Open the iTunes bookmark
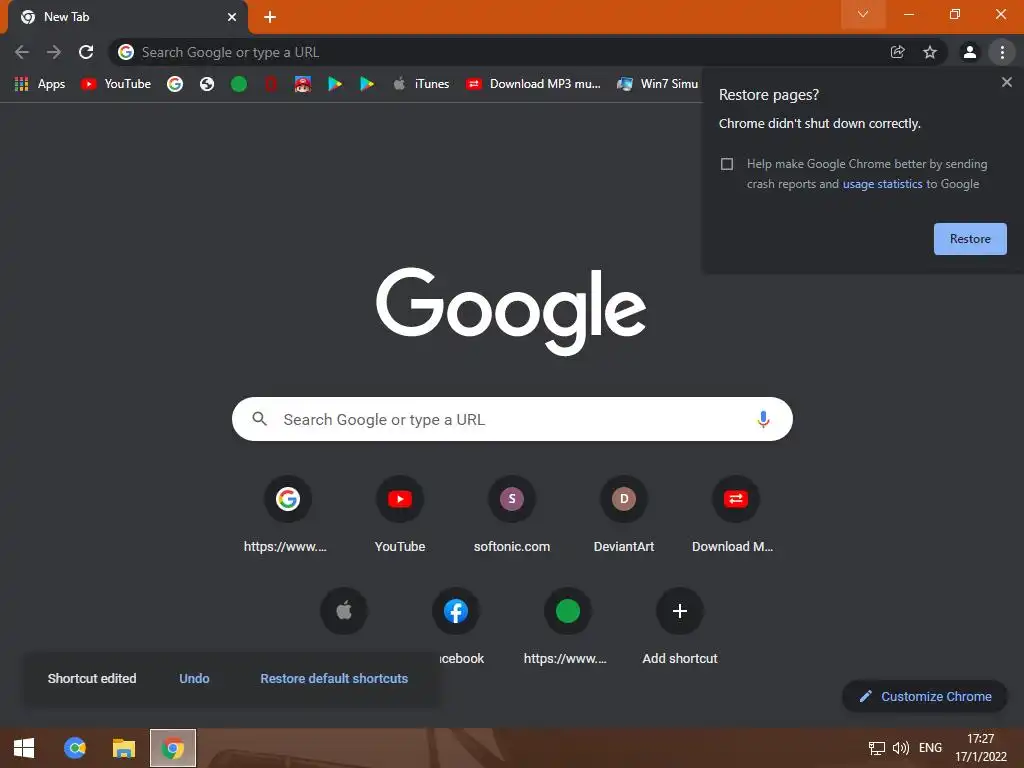The height and width of the screenshot is (768, 1024). (421, 84)
